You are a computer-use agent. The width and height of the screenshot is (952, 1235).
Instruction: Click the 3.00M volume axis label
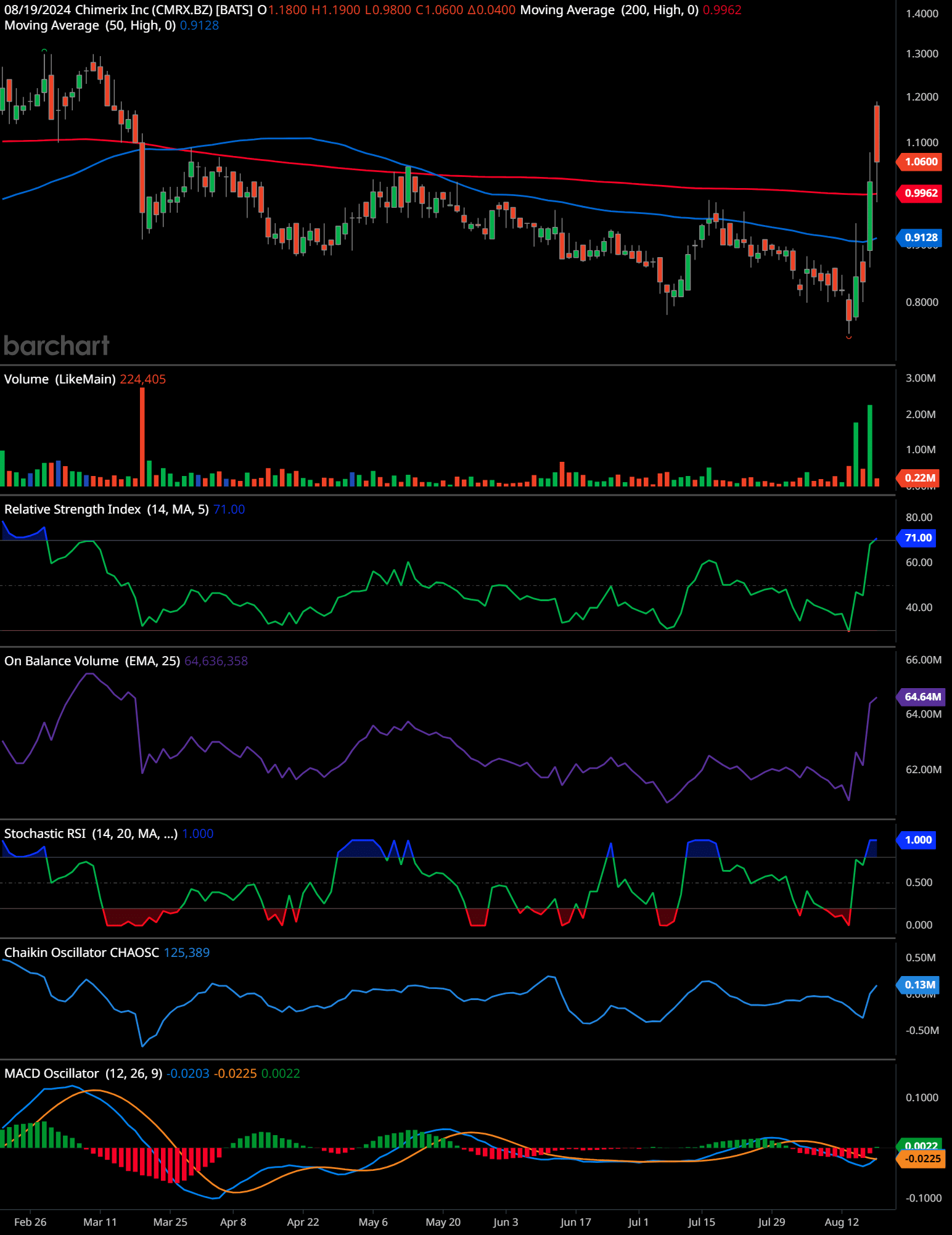point(921,378)
